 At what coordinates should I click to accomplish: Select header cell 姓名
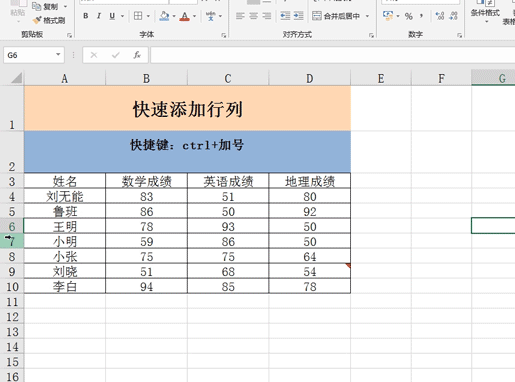[65, 181]
